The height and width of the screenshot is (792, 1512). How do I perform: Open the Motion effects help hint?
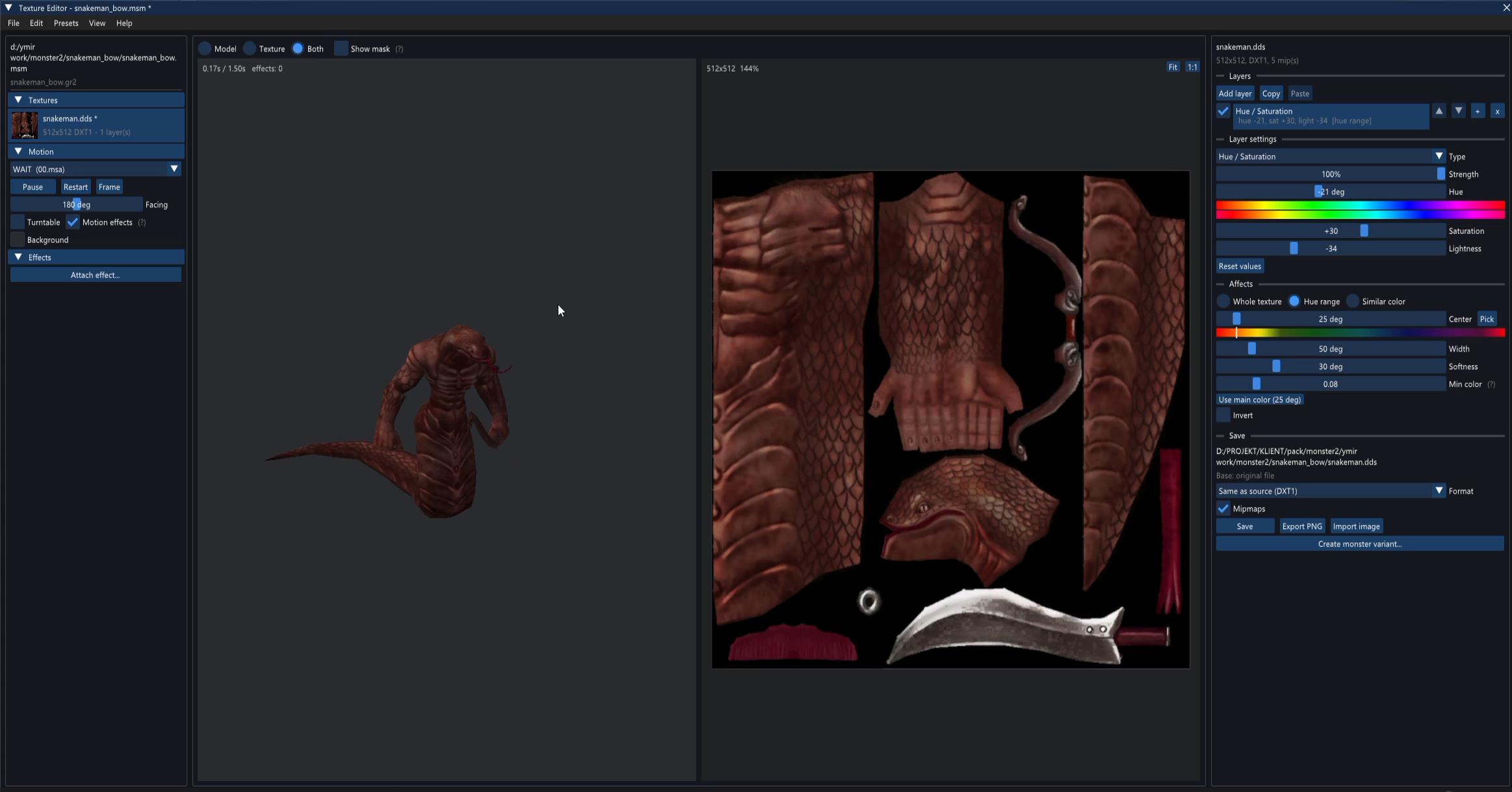[142, 223]
